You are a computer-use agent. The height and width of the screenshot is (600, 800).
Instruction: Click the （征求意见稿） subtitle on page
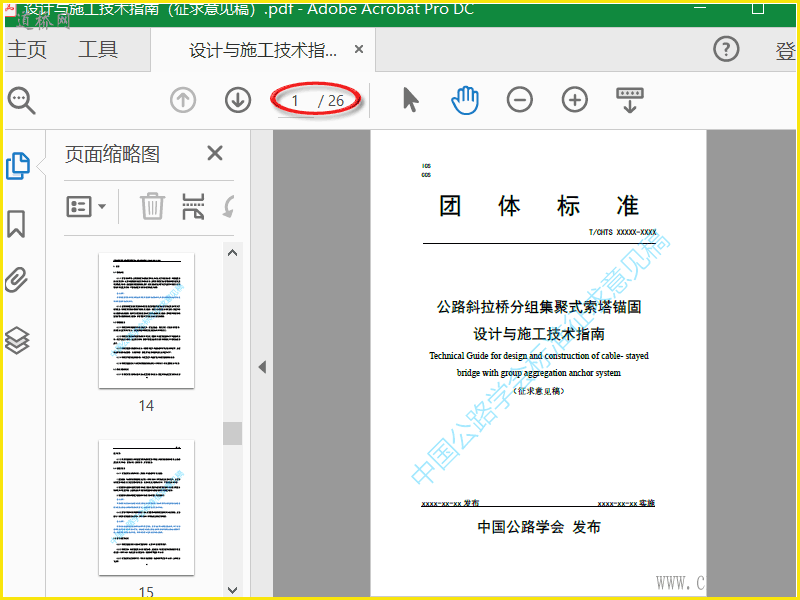point(539,391)
